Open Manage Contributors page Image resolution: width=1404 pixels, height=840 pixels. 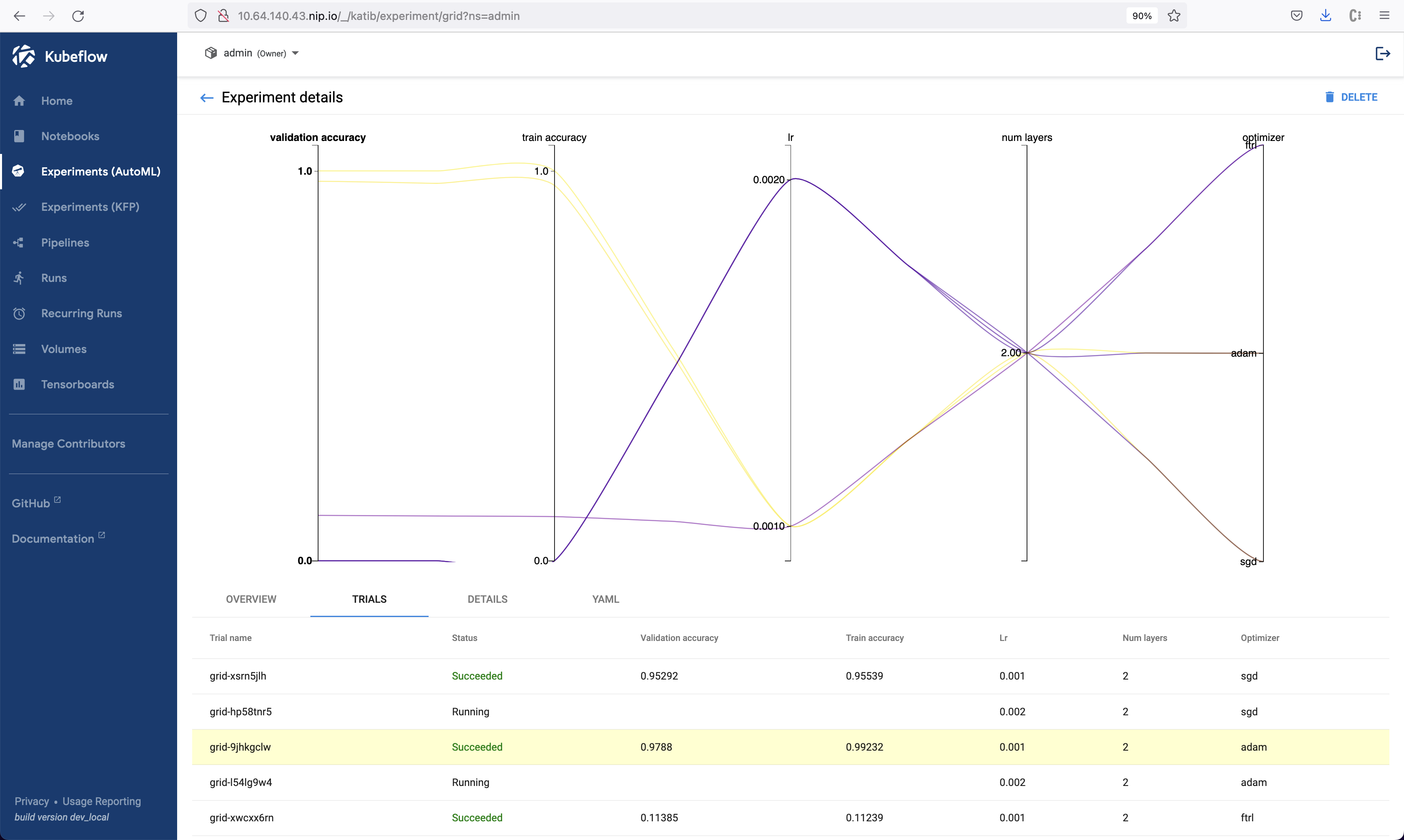point(68,444)
